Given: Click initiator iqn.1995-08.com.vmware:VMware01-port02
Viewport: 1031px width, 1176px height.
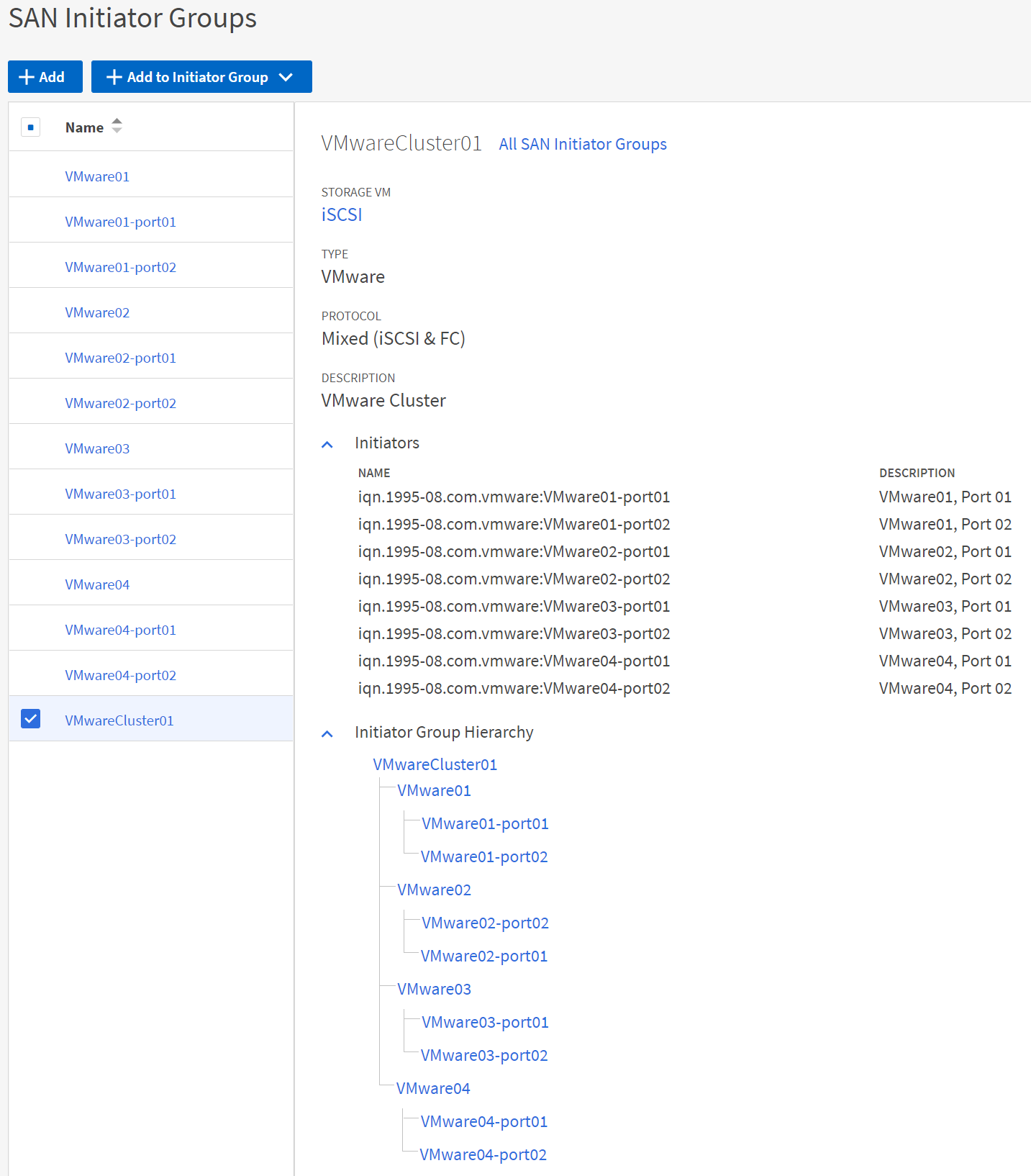Looking at the screenshot, I should pos(514,524).
